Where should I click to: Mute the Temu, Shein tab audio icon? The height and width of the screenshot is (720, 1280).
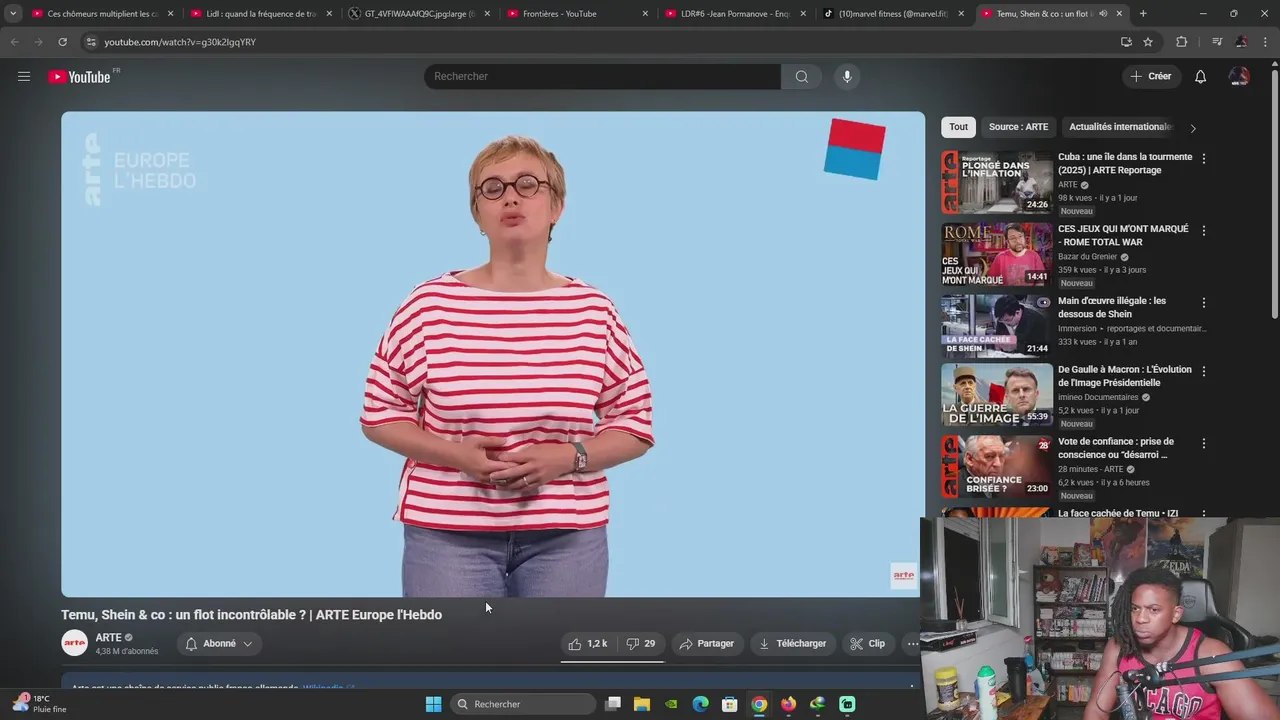pos(1103,14)
